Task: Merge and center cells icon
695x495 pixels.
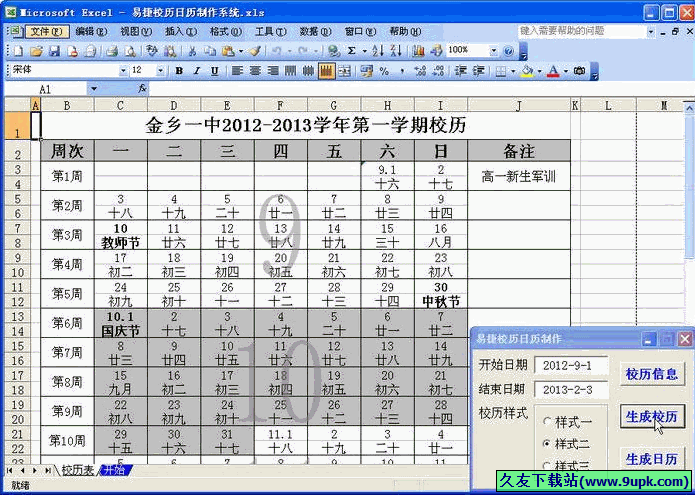Action: pyautogui.click(x=345, y=71)
